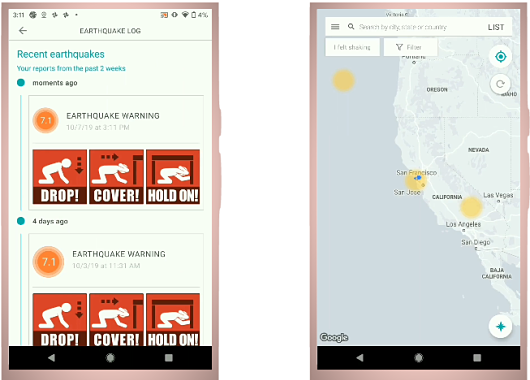Tap the San Diego map label
Image resolution: width=530 pixels, height=380 pixels.
pos(476,242)
